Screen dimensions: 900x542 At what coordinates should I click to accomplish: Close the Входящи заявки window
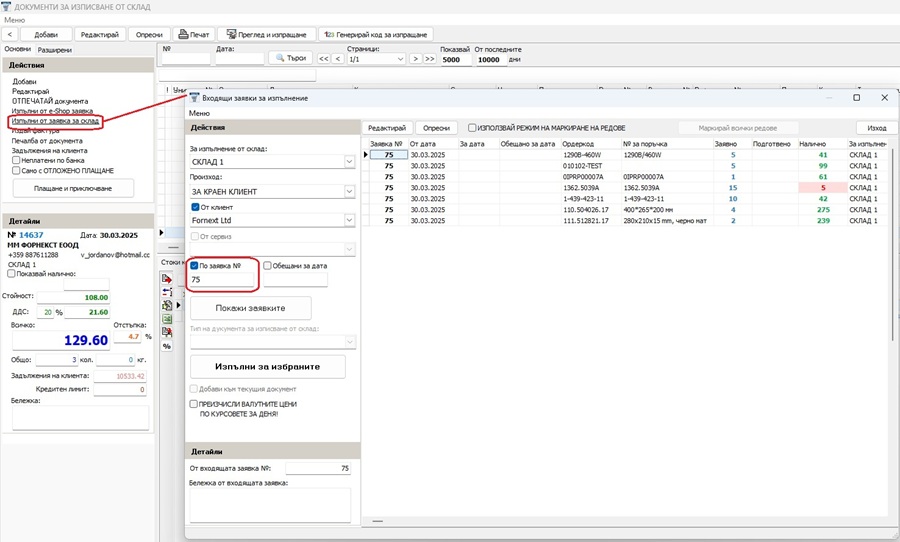[885, 98]
